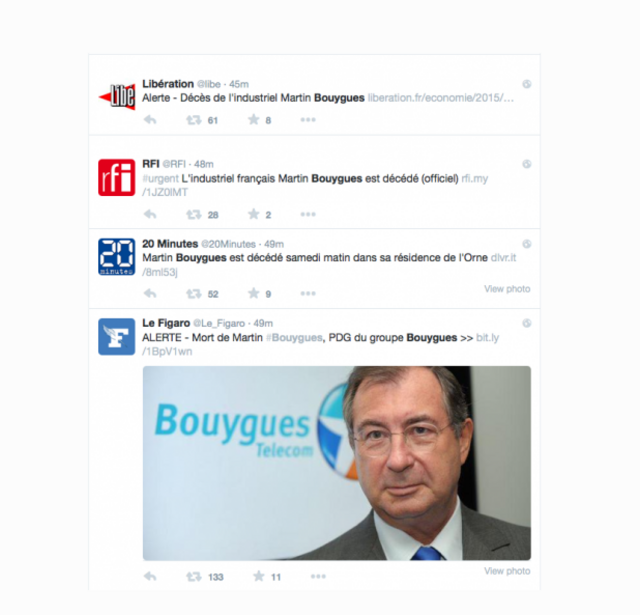Retweet the RFI tweet
This screenshot has width=640, height=615.
pyautogui.click(x=193, y=215)
